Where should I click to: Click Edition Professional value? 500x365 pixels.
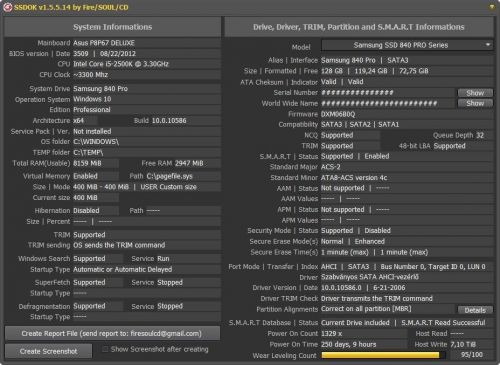pos(92,110)
